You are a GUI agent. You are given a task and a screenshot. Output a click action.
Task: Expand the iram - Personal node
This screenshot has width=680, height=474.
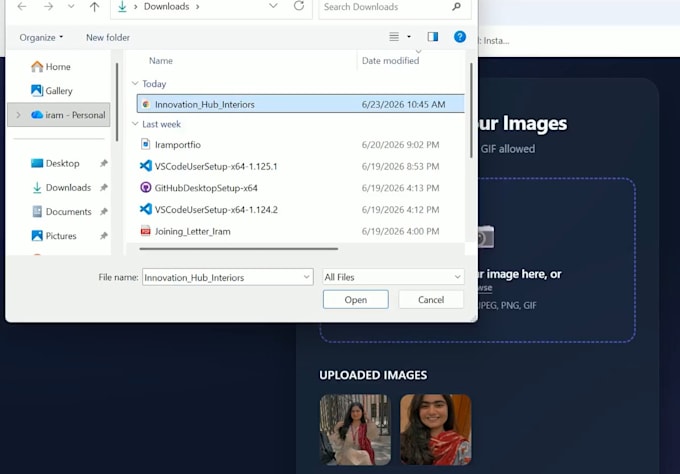point(18,115)
